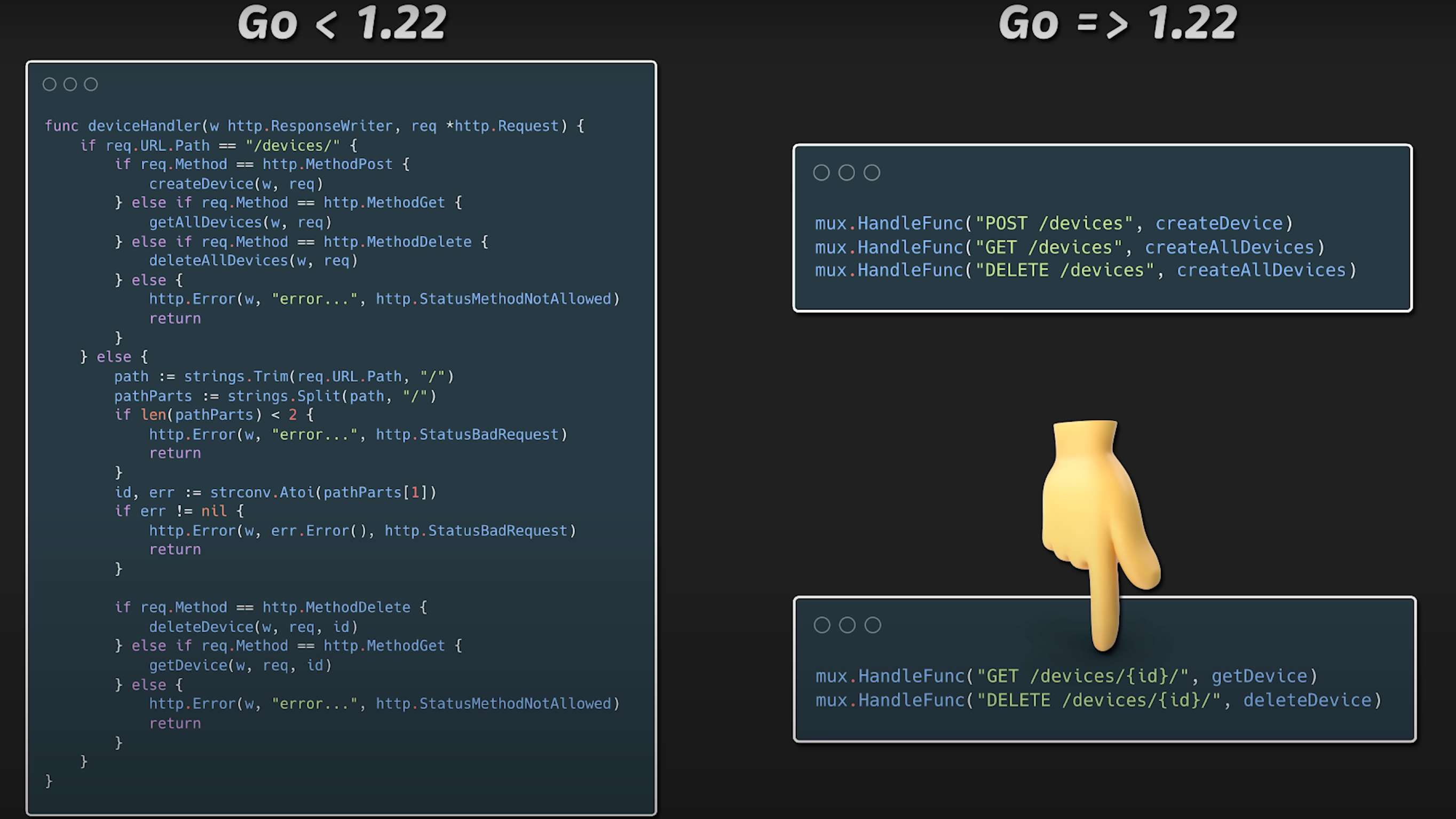
Task: Click createDevice argument in top-right window
Action: point(1218,224)
